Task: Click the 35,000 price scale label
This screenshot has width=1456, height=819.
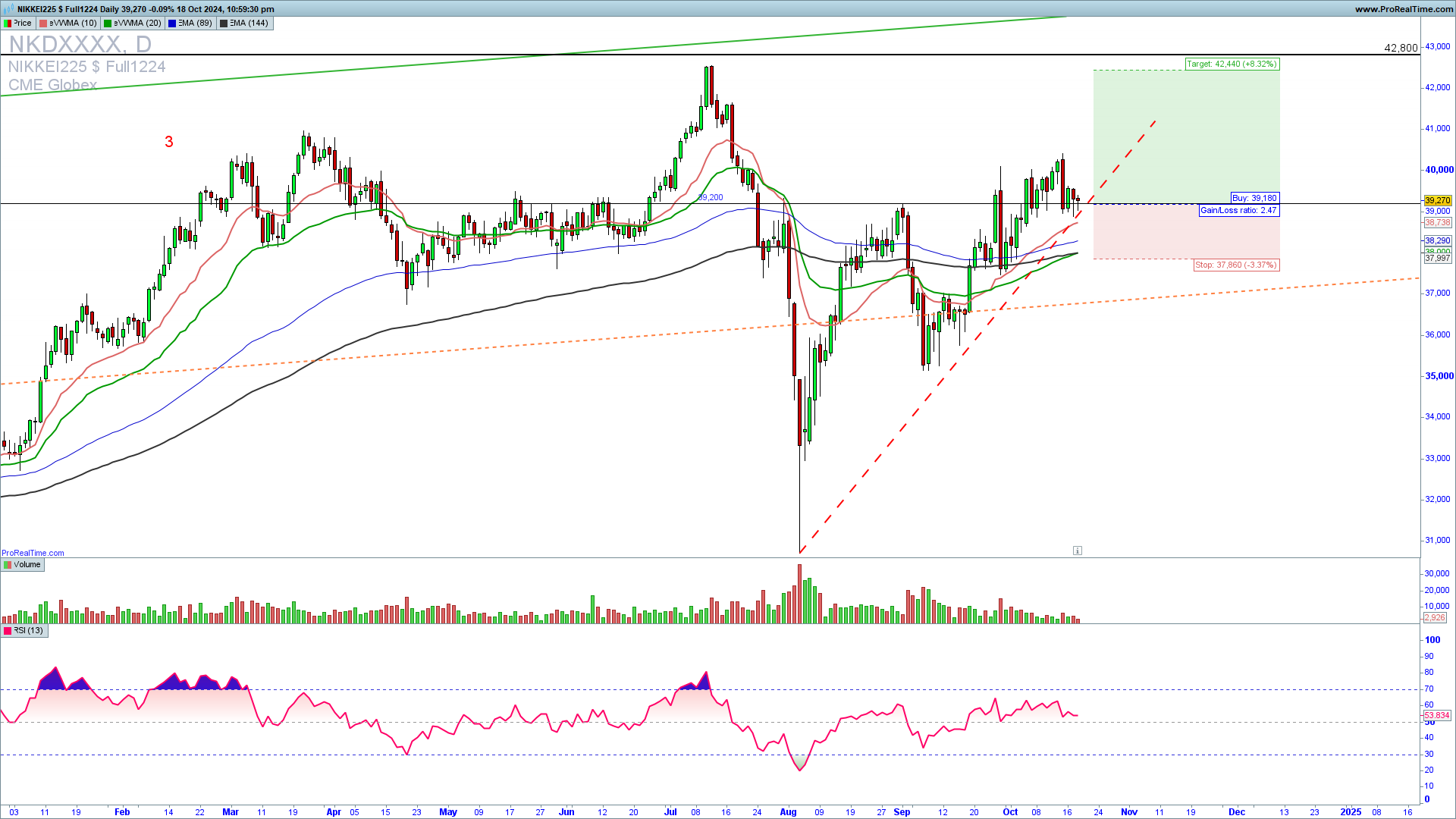Action: [x=1439, y=376]
